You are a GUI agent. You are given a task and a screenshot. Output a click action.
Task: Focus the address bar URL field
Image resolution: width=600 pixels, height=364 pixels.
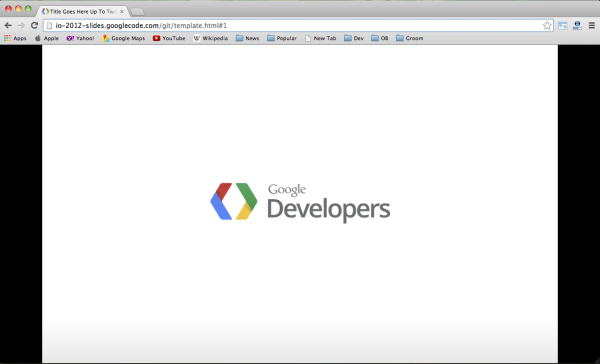(298, 26)
